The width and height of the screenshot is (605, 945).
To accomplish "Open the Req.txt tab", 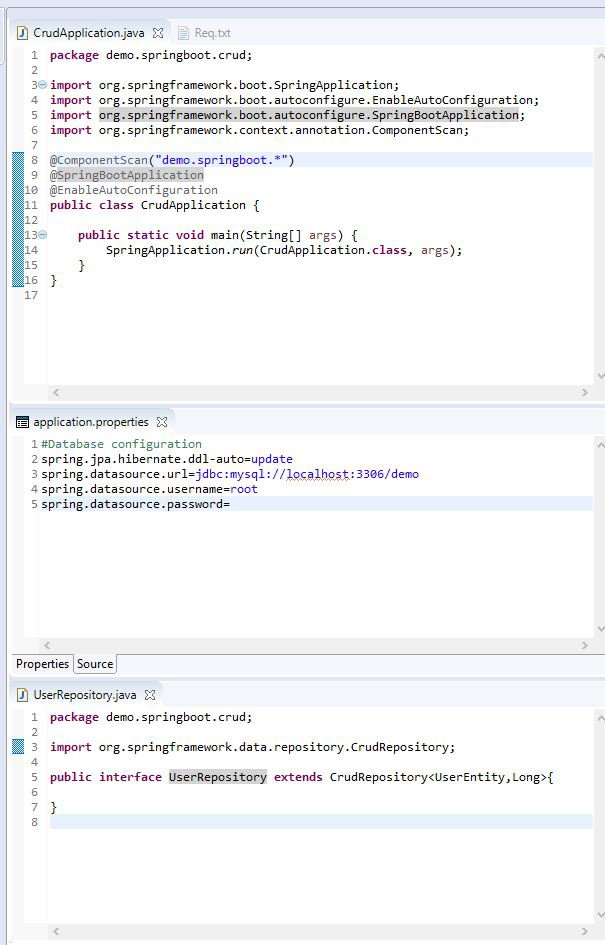I will pos(212,33).
